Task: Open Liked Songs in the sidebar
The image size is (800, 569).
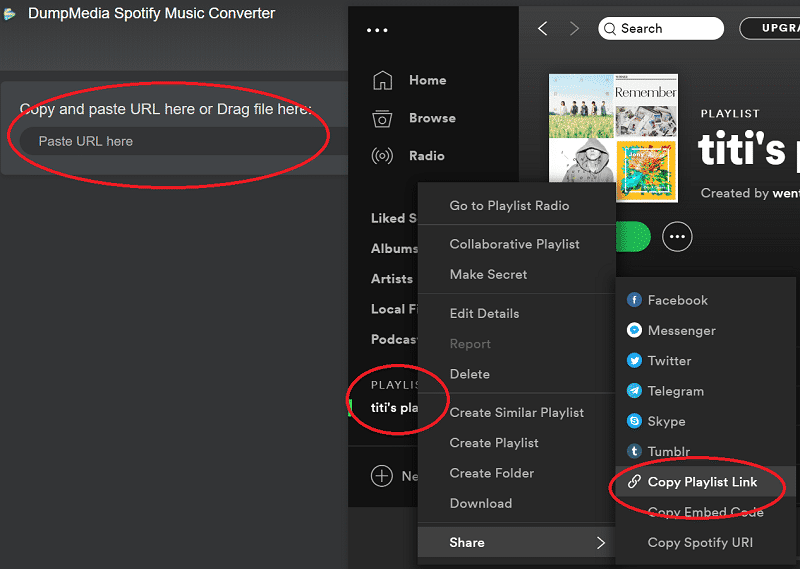Action: 394,218
